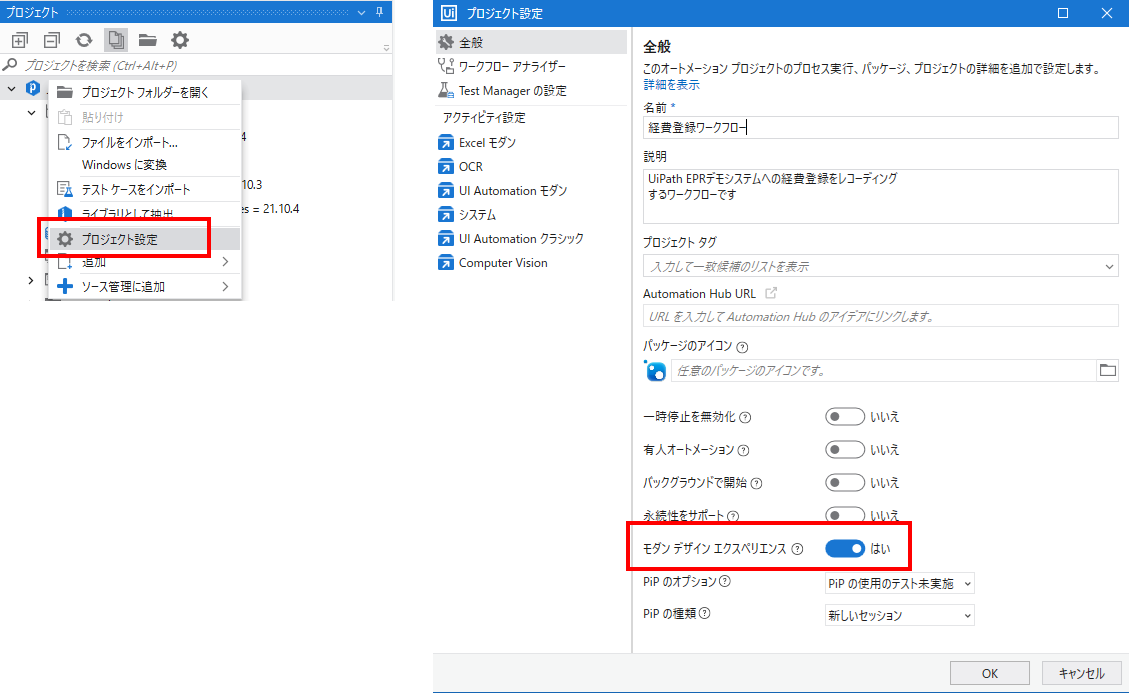Click the UI Automation クラシック icon
This screenshot has height=693, width=1129.
[446, 238]
